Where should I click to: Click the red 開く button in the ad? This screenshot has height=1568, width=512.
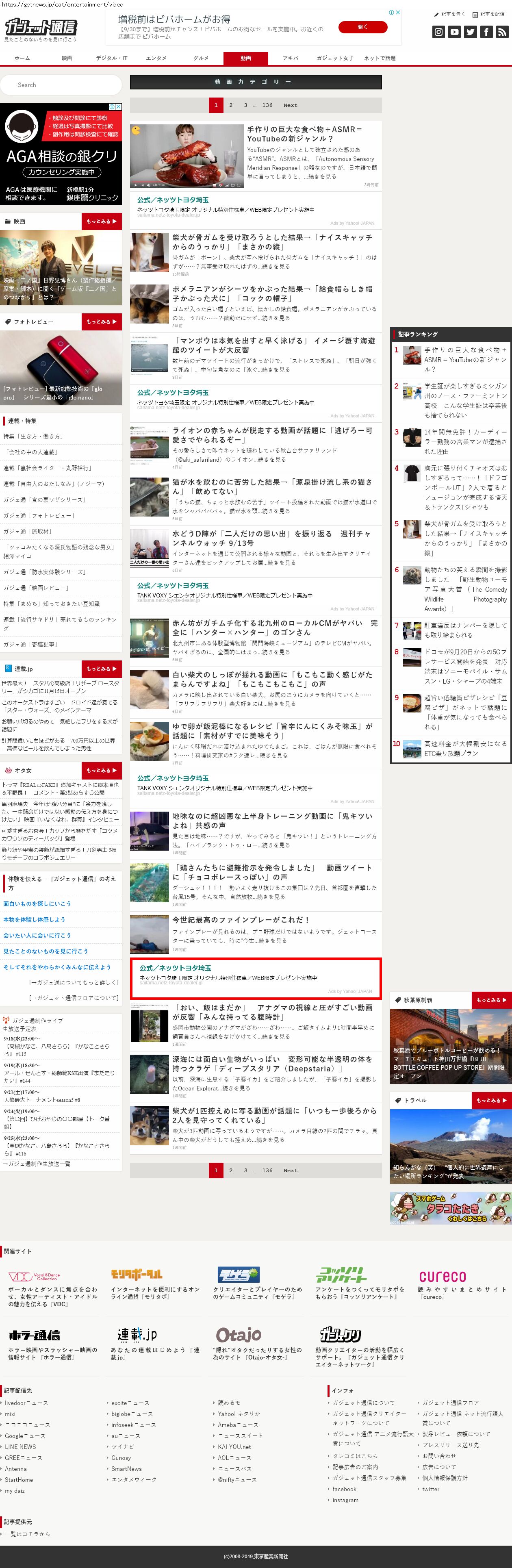(363, 27)
